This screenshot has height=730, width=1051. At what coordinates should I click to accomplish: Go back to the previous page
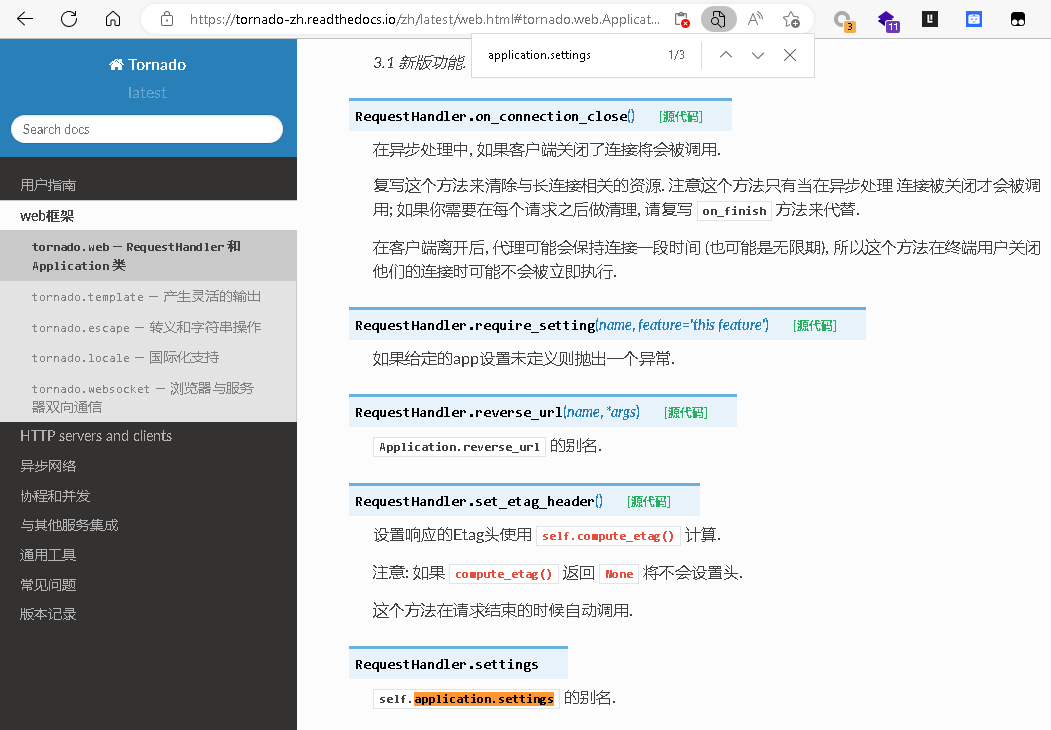pyautogui.click(x=25, y=19)
